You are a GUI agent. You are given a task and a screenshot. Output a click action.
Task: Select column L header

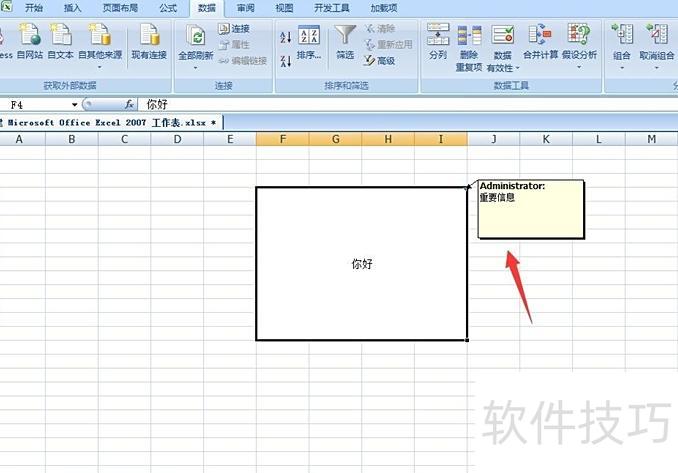pyautogui.click(x=599, y=139)
